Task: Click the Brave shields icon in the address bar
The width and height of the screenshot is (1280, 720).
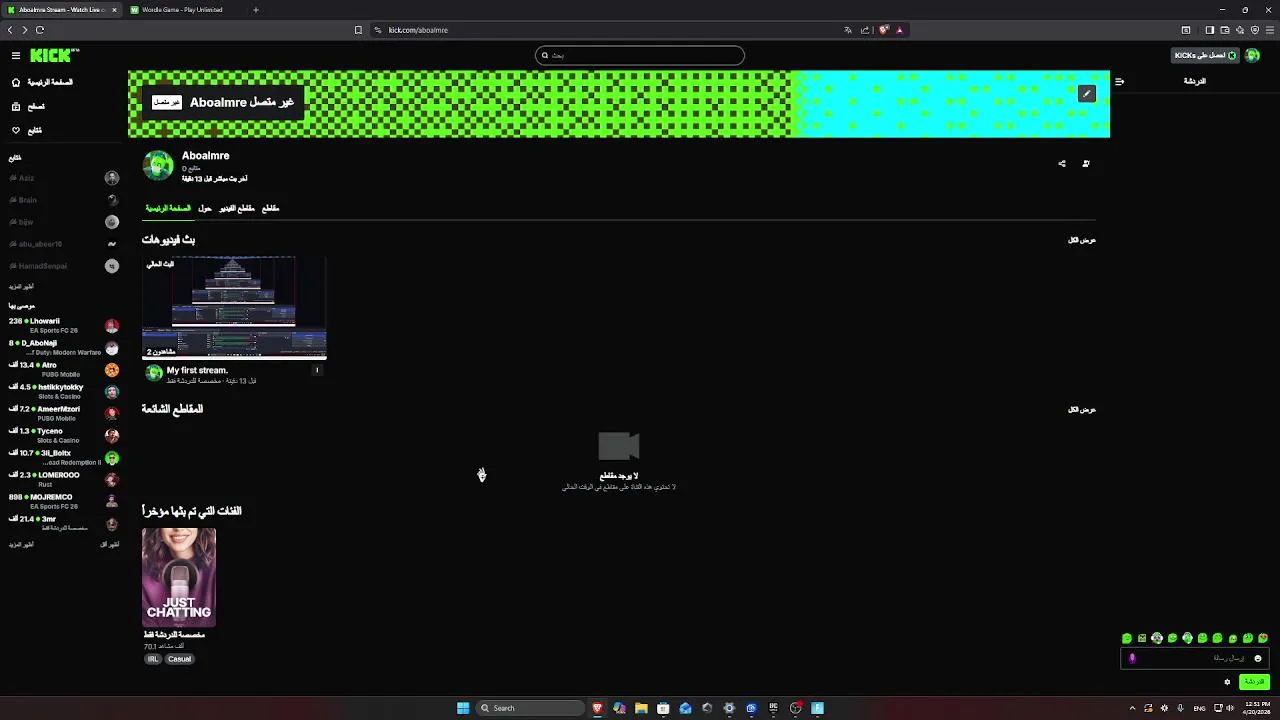Action: [x=884, y=30]
